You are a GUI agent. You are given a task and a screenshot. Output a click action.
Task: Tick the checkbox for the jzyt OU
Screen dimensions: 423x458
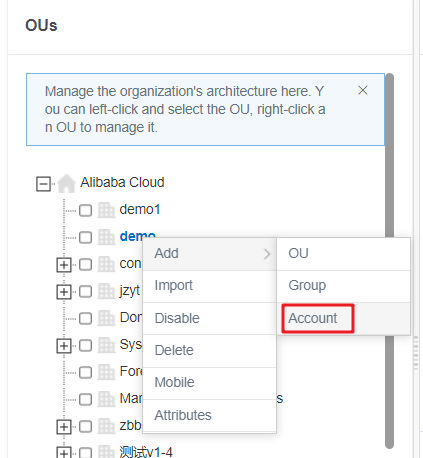coord(85,291)
